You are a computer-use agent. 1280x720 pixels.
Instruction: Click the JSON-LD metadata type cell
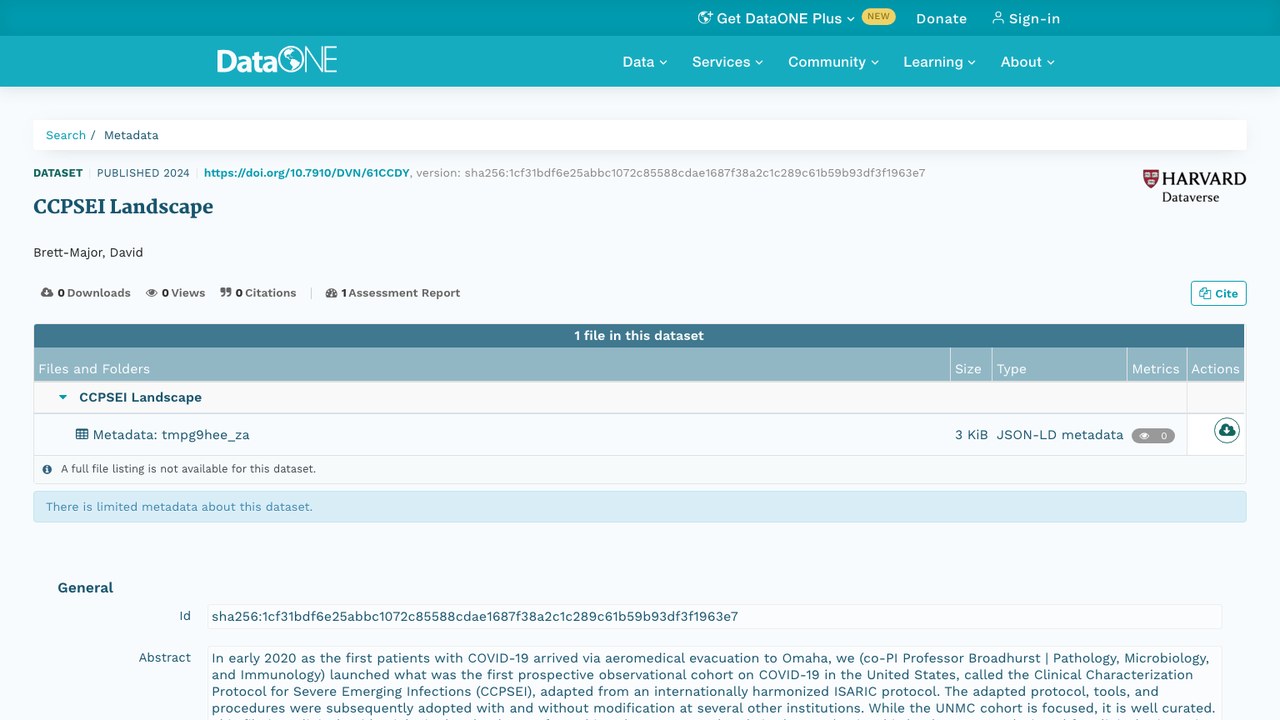[1060, 435]
